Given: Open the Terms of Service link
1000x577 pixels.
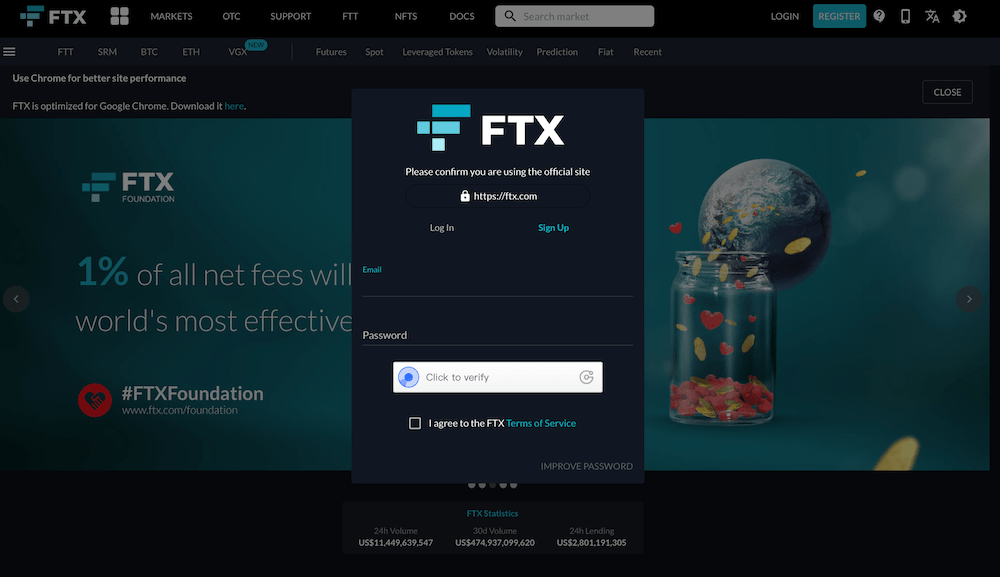Looking at the screenshot, I should 541,423.
